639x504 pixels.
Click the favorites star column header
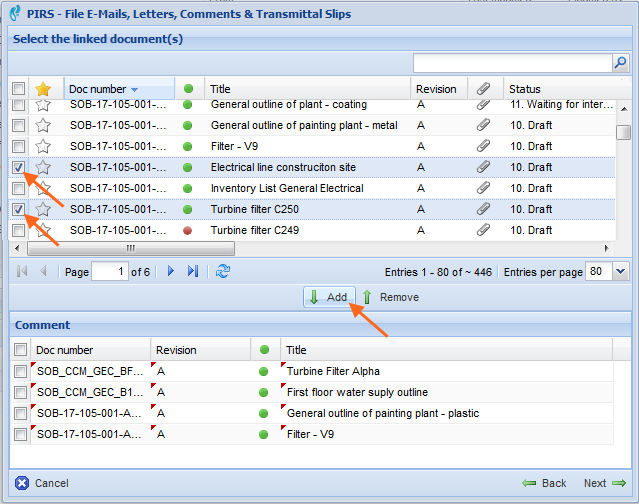point(43,89)
